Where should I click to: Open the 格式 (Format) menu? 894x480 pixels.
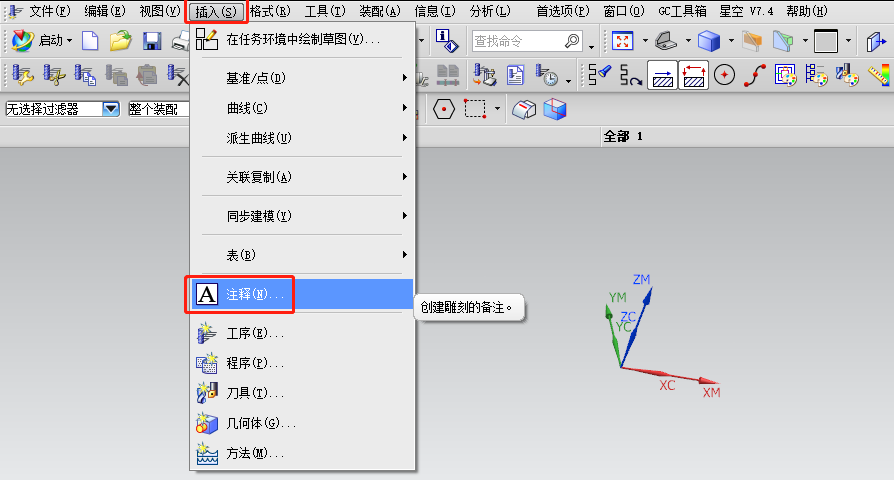(269, 11)
